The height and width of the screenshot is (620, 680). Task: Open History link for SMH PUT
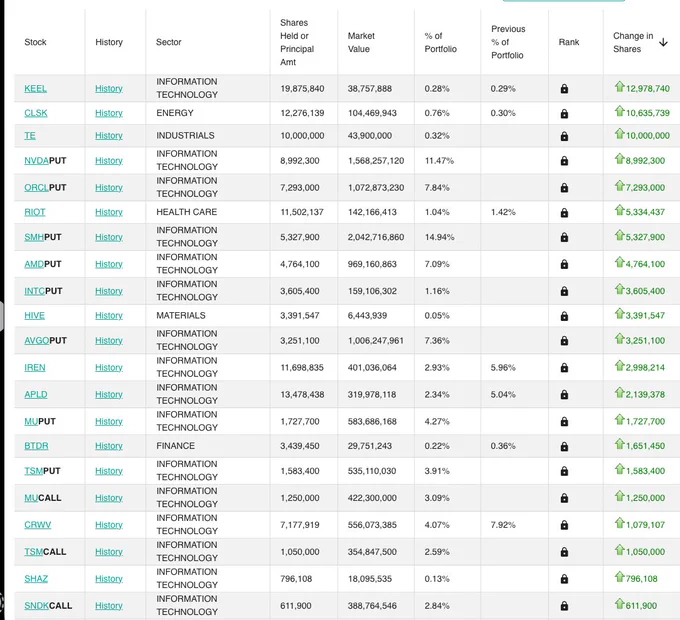pos(109,237)
